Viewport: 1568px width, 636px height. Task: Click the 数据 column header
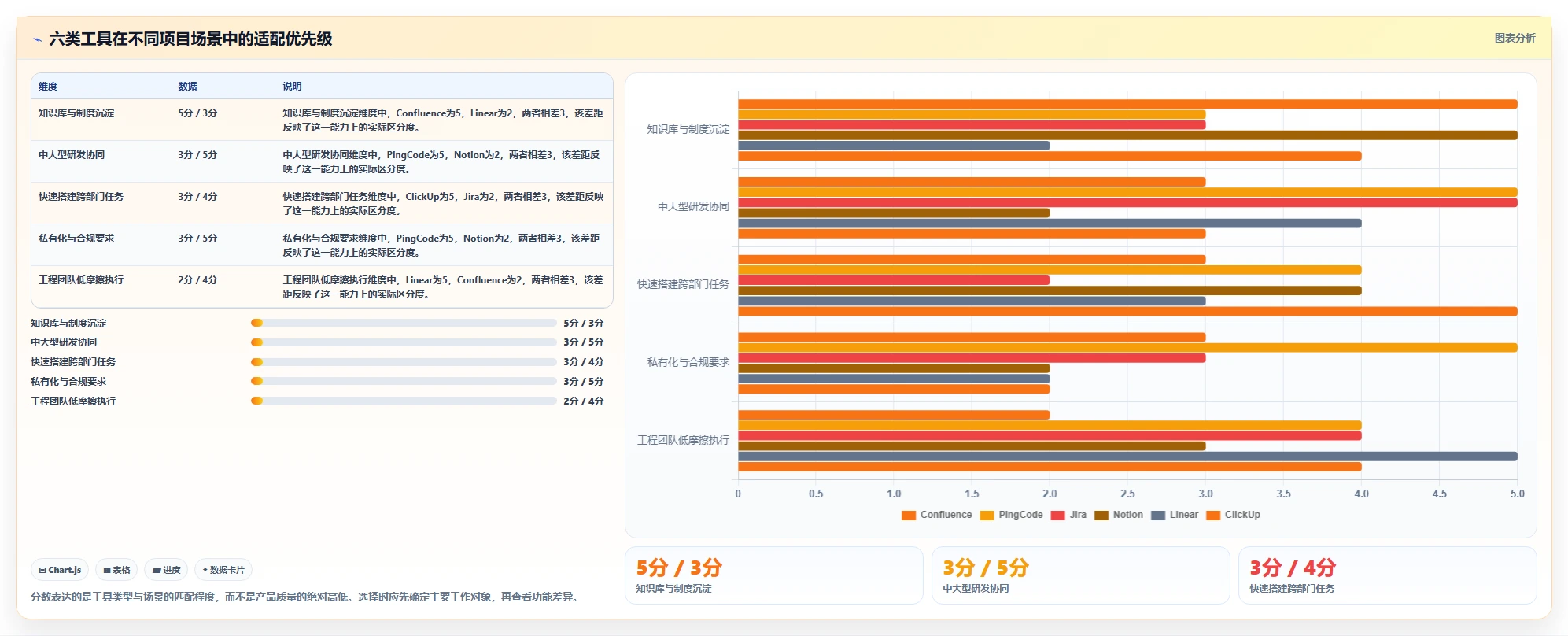187,87
